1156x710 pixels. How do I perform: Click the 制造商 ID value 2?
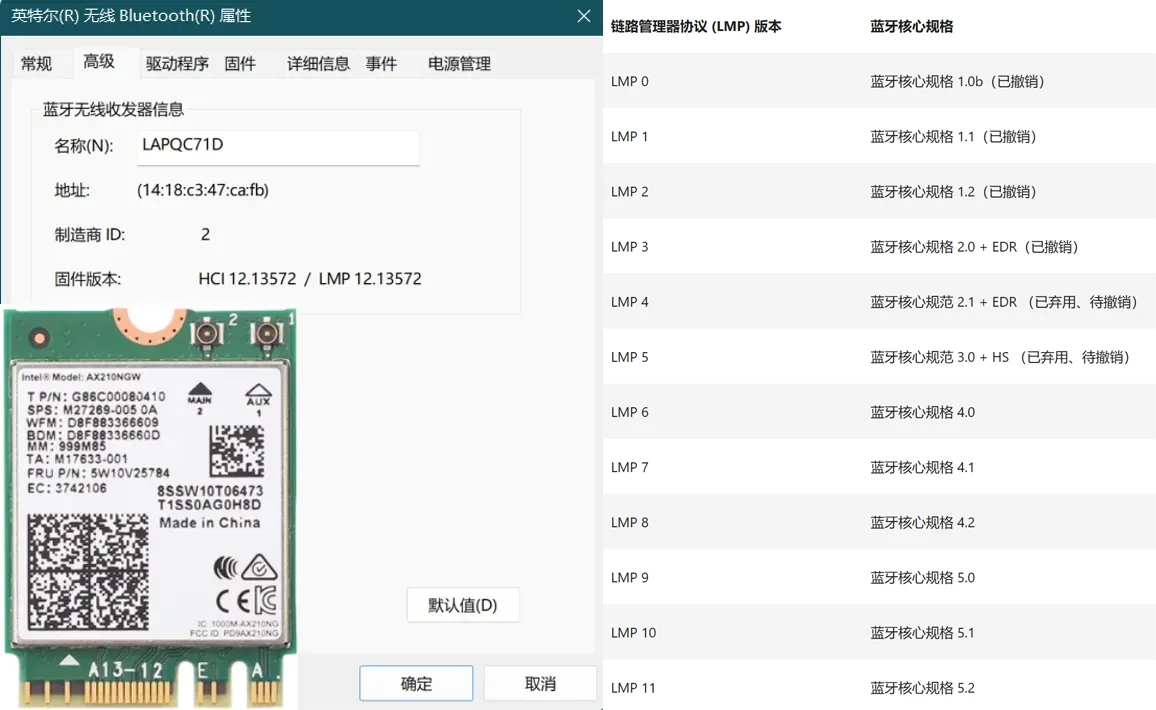(206, 234)
